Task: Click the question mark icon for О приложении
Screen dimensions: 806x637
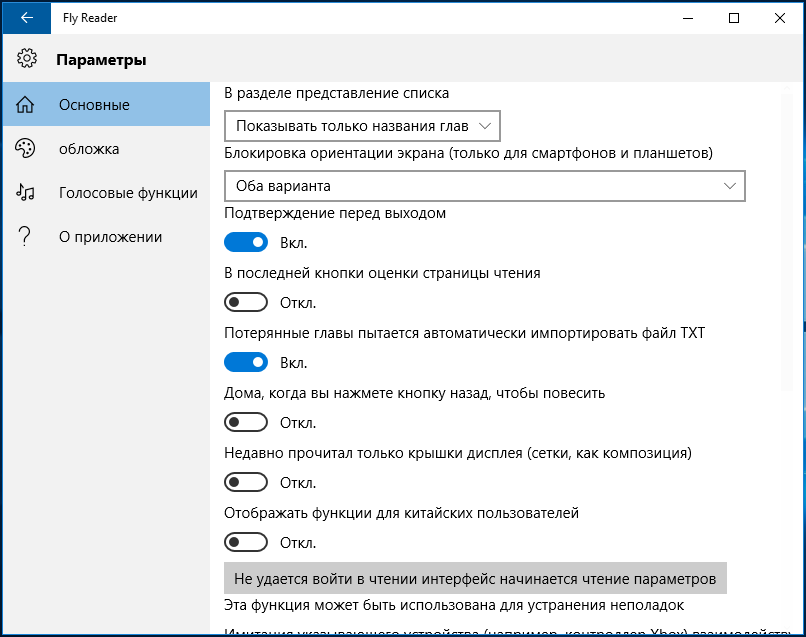Action: coord(24,236)
